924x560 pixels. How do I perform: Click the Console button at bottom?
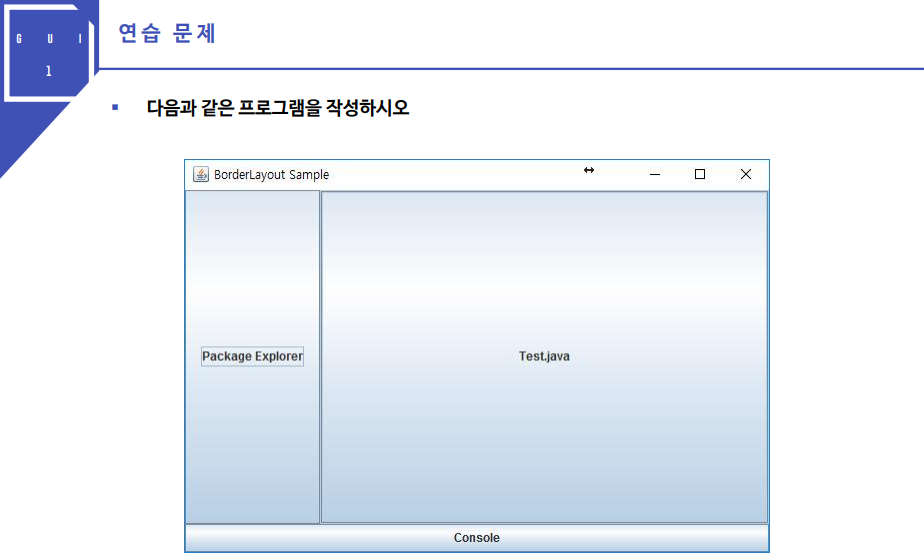point(477,538)
